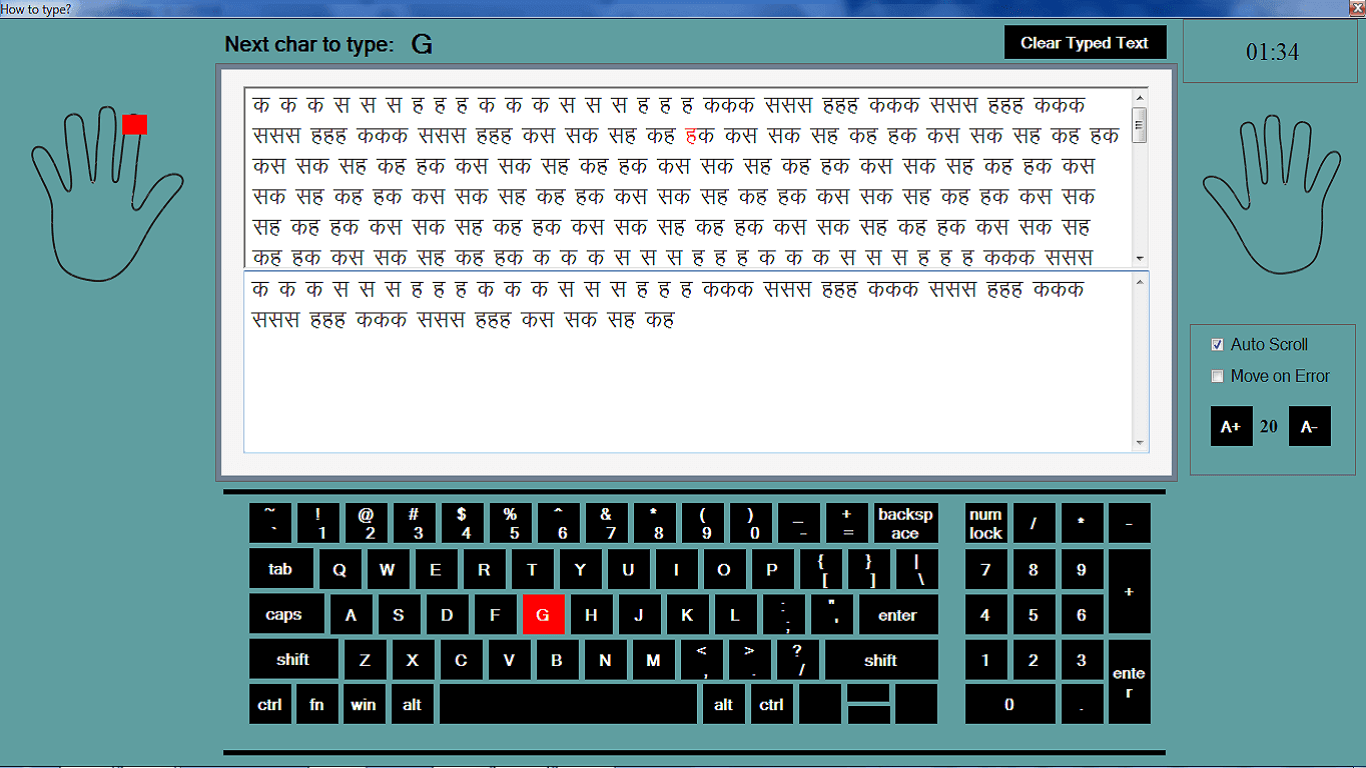1366x768 pixels.
Task: Enable the Move on Error checkbox
Action: click(x=1217, y=377)
